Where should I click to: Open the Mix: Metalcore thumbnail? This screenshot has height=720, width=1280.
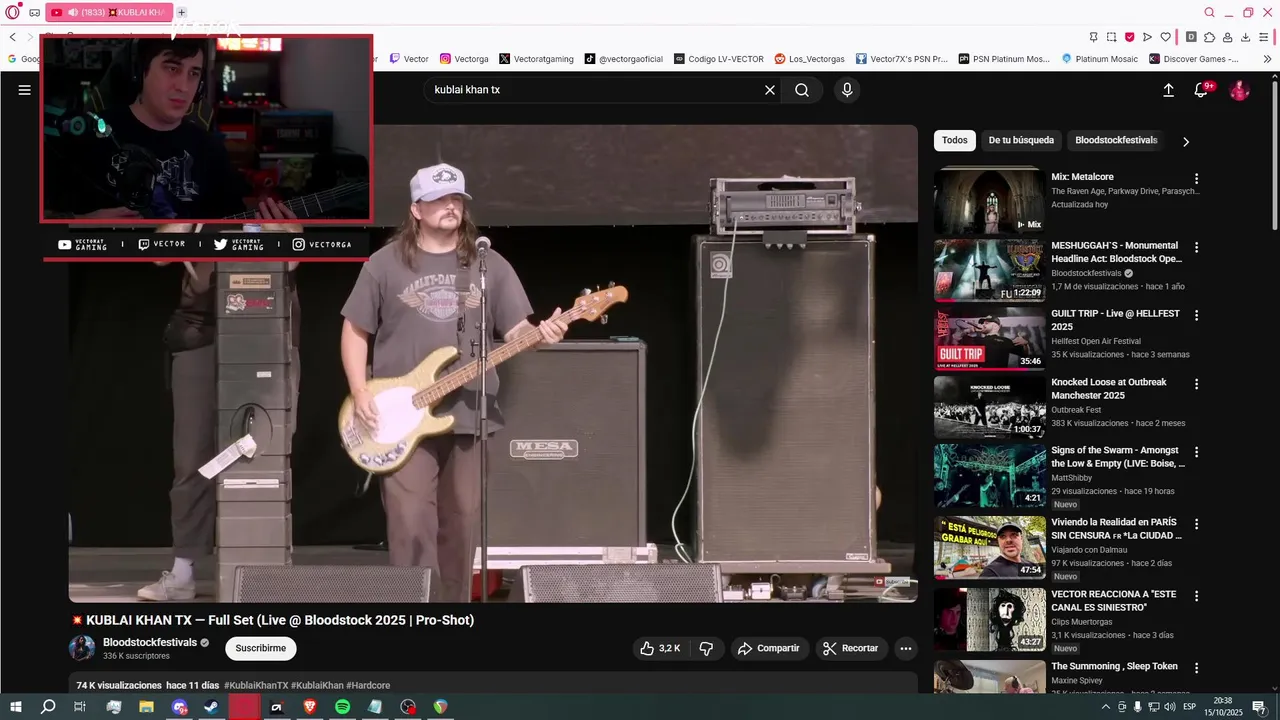pyautogui.click(x=990, y=201)
